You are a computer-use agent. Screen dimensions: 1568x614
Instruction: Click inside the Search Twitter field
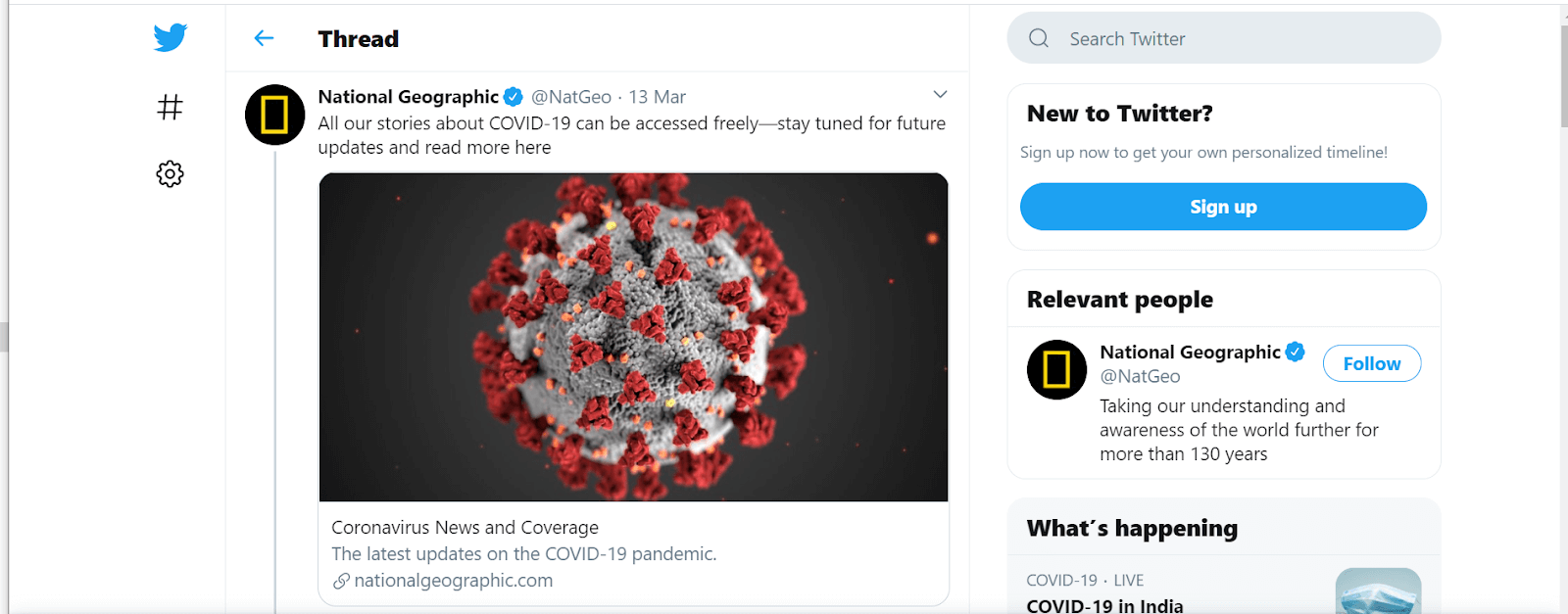coord(1176,38)
